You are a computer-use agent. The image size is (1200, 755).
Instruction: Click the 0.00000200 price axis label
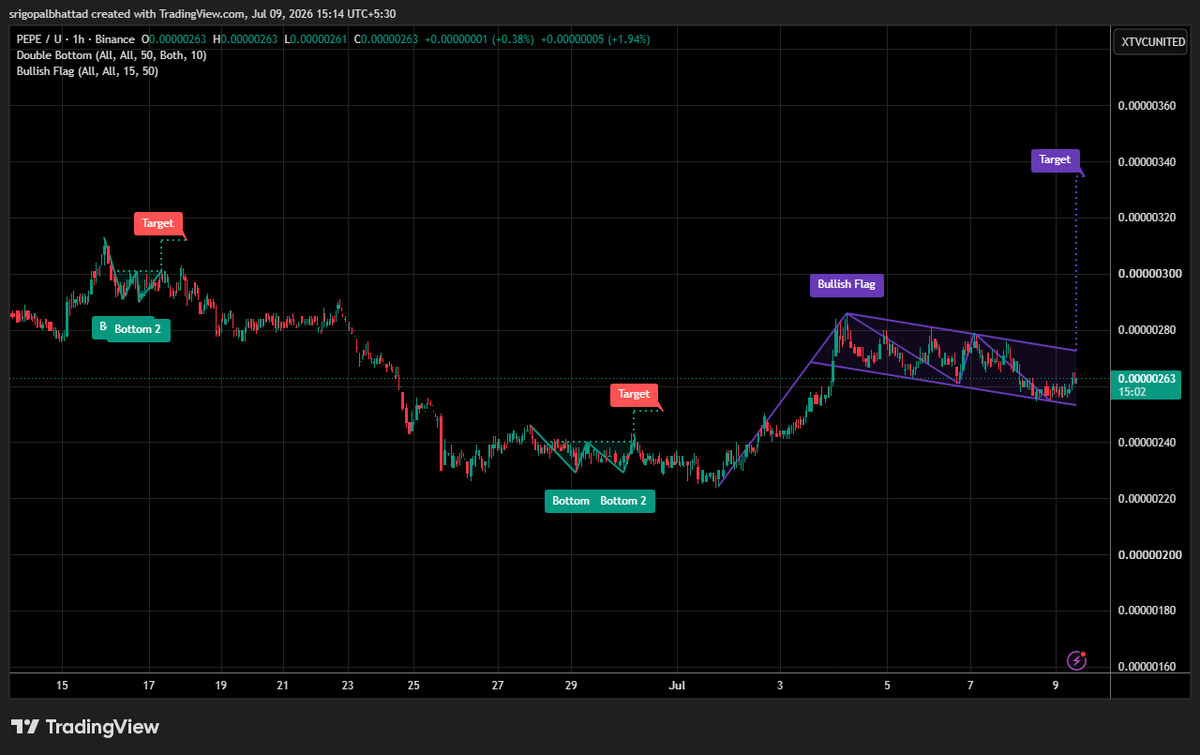point(1149,554)
